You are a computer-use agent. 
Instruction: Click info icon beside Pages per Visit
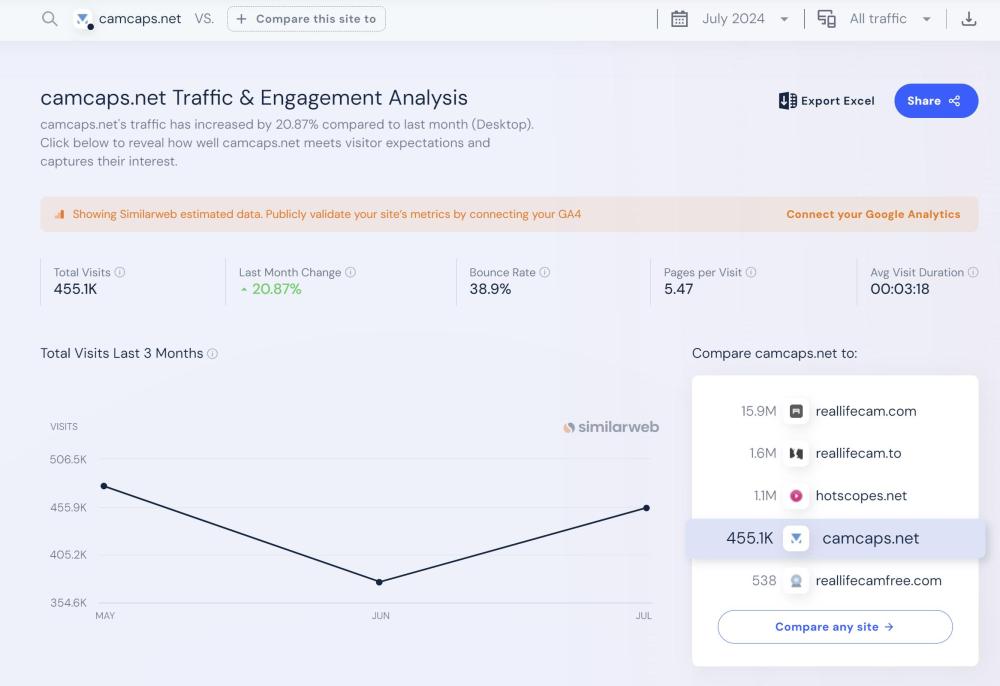coord(751,272)
